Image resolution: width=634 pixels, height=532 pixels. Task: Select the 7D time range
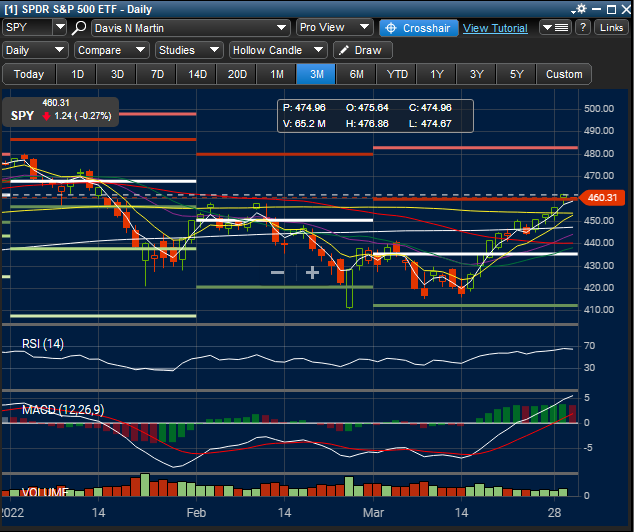coord(157,74)
